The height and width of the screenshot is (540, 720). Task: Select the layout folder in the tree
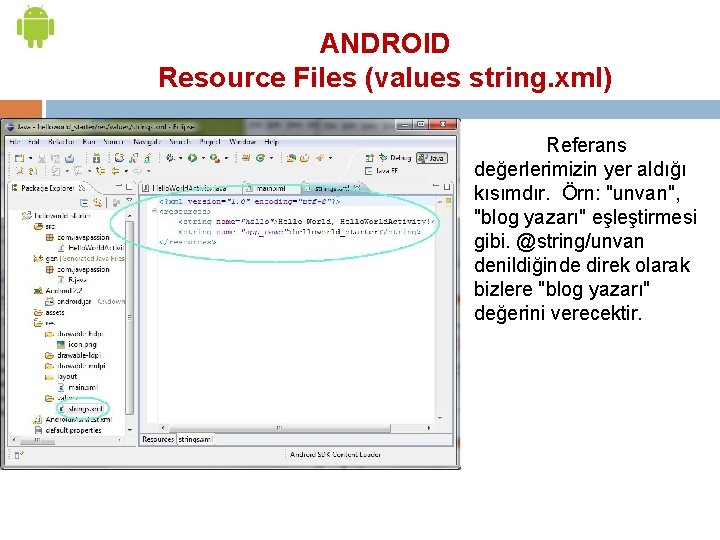tap(62, 377)
